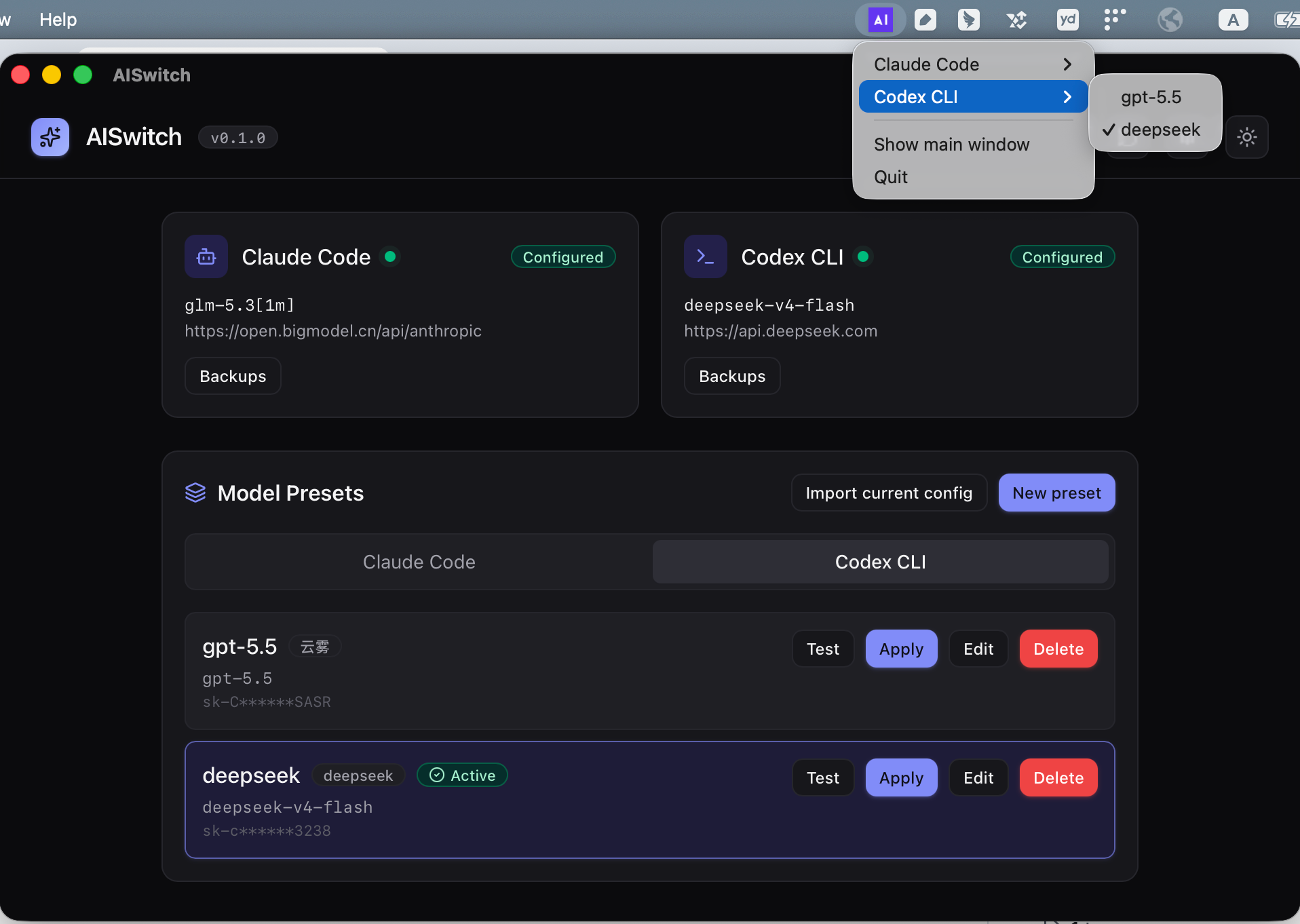1300x924 pixels.
Task: Expand the Codex CLI submenu arrow
Action: (1067, 97)
